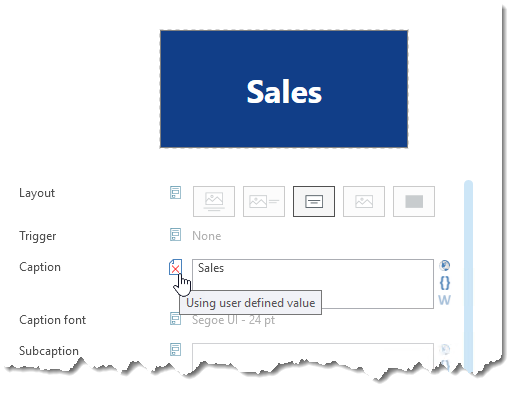Click the globe icon beside Caption field
Screen dimensions: 512x394
point(445,266)
